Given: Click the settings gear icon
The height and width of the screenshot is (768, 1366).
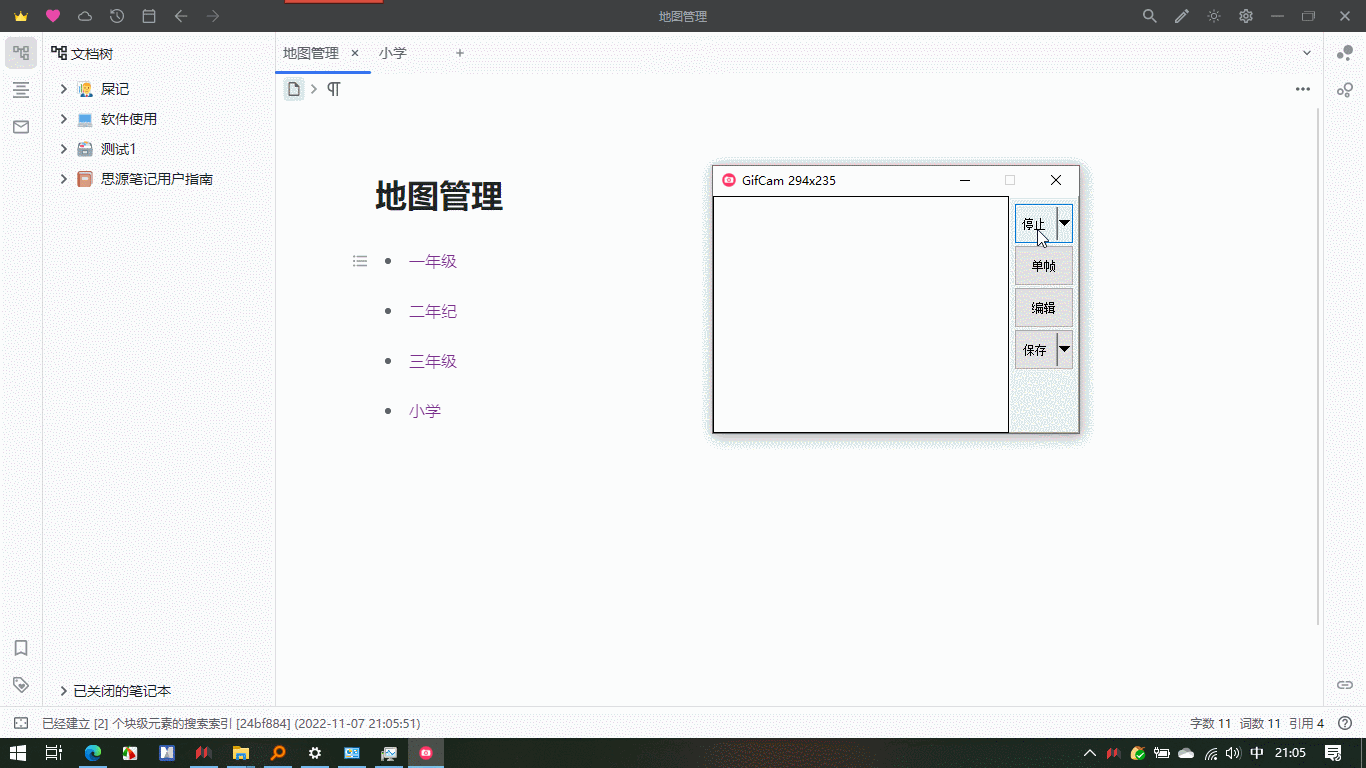Looking at the screenshot, I should click(1246, 16).
